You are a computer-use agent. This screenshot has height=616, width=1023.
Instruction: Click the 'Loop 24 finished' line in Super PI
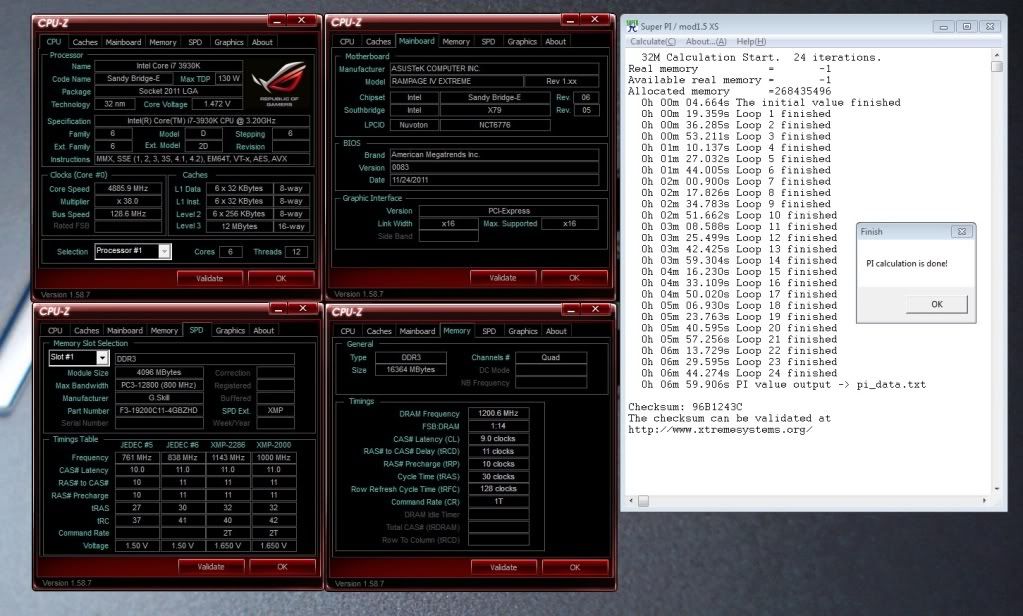[786, 373]
